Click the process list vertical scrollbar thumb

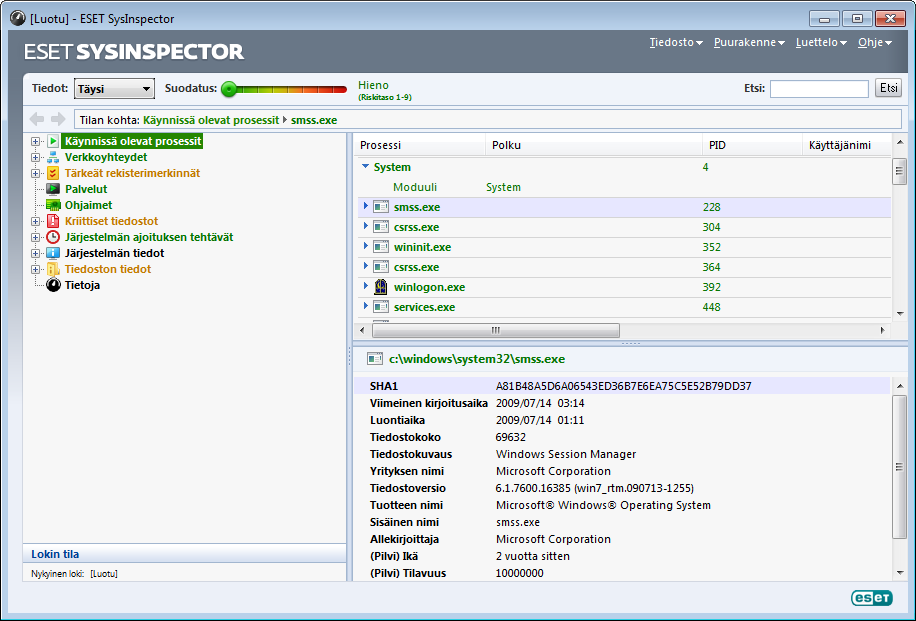[x=900, y=172]
